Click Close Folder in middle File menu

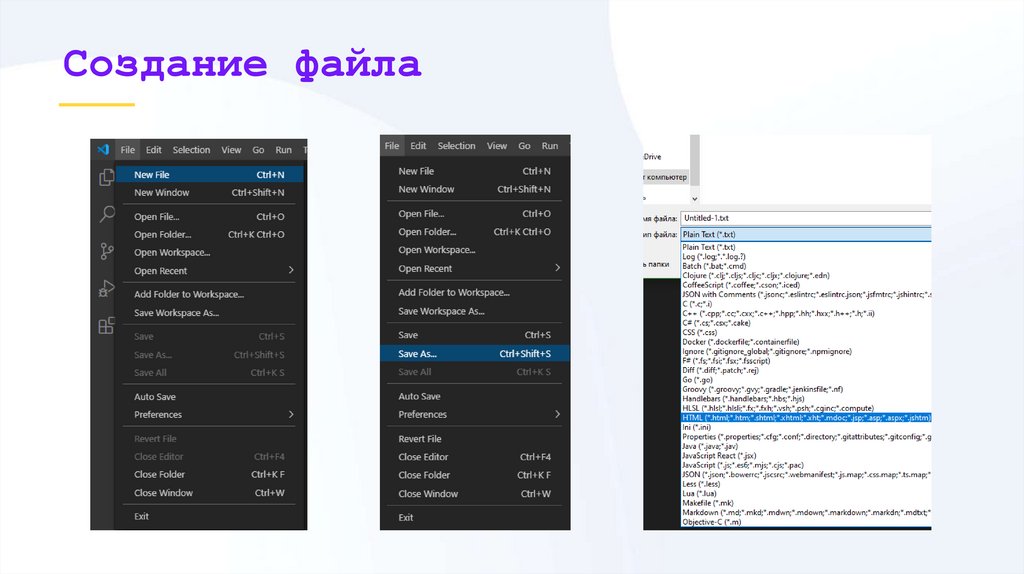click(475, 475)
